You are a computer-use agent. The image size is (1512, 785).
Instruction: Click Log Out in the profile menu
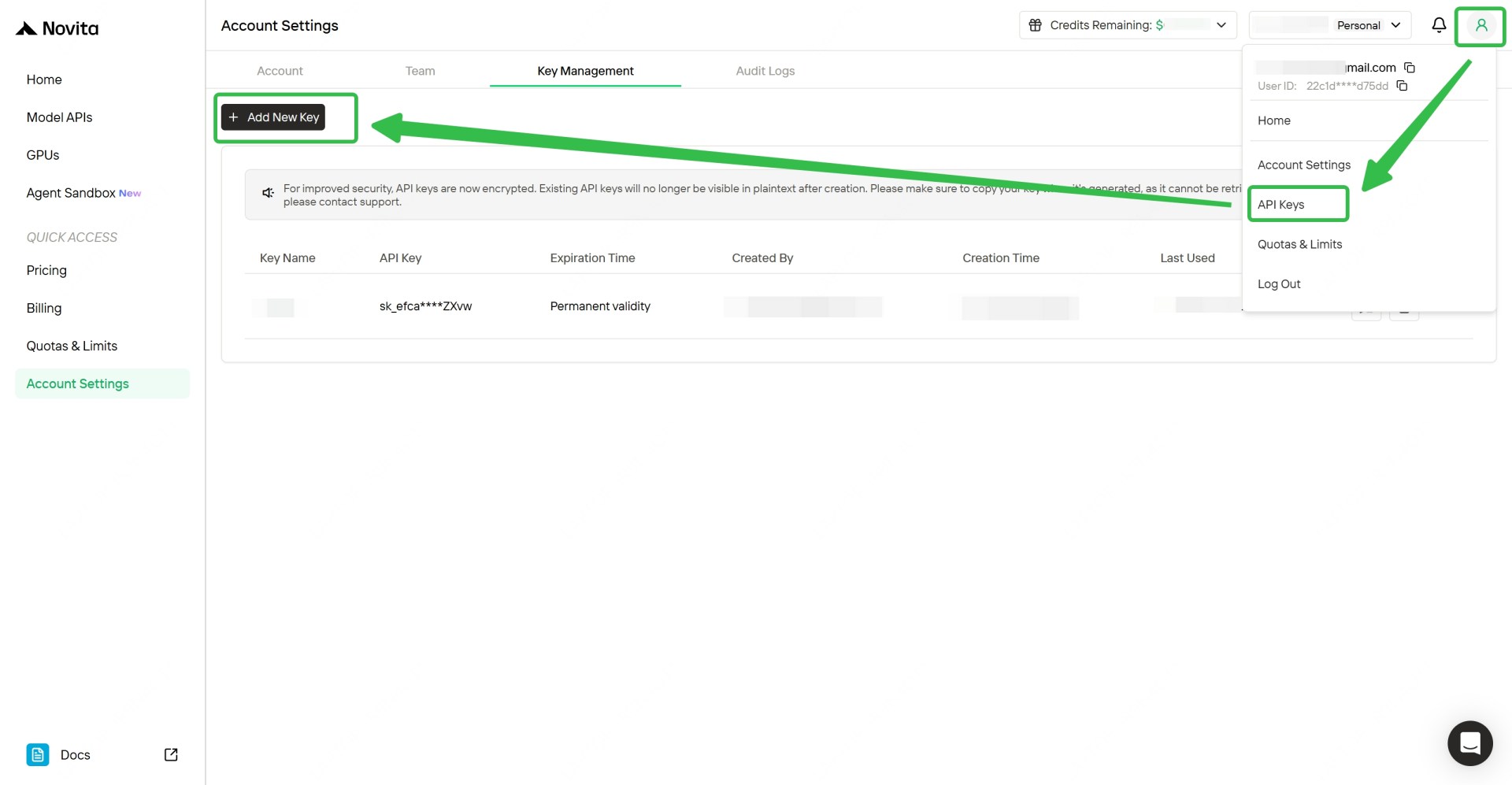coord(1279,283)
